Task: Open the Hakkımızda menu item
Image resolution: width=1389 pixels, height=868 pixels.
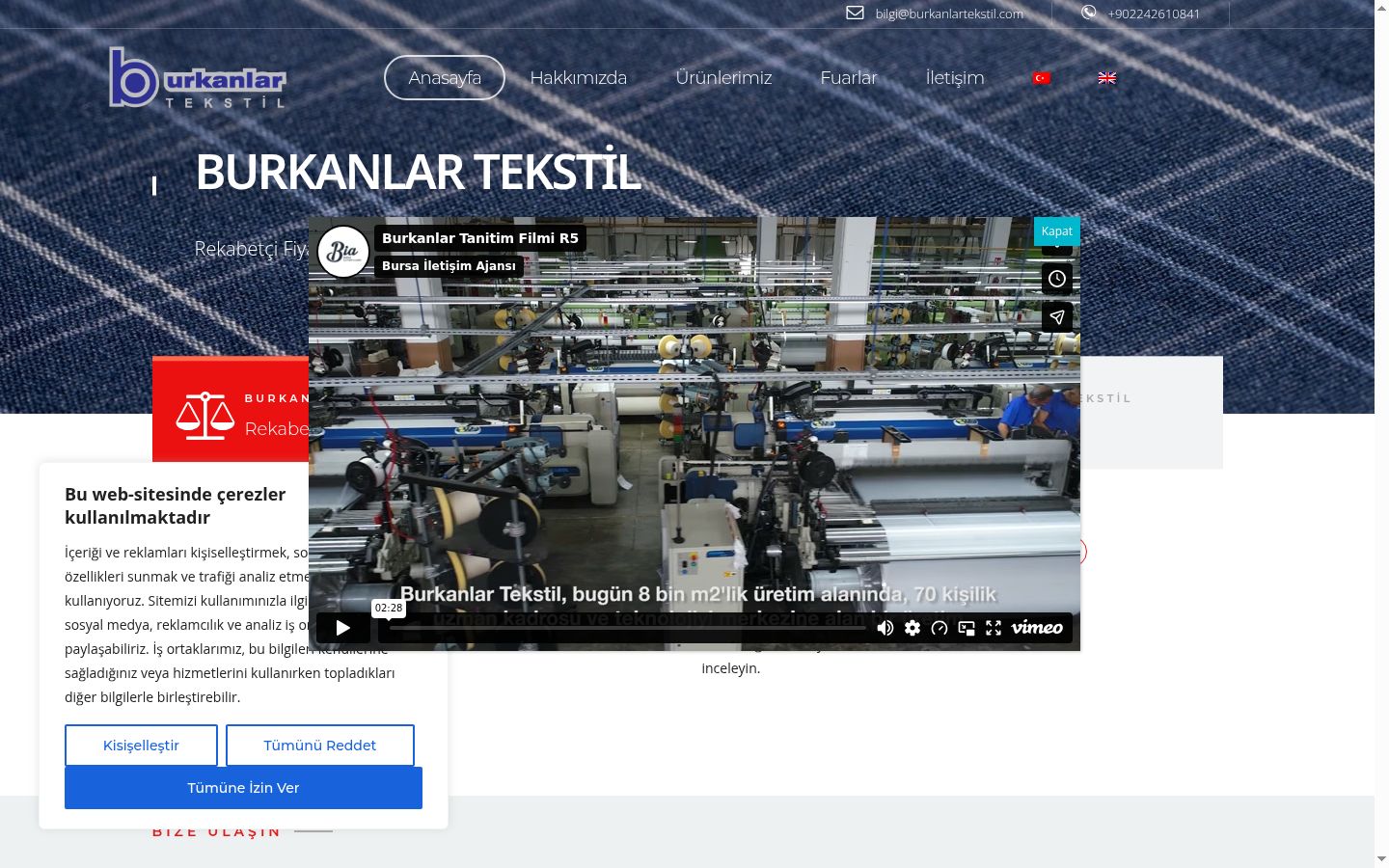Action: (x=579, y=78)
